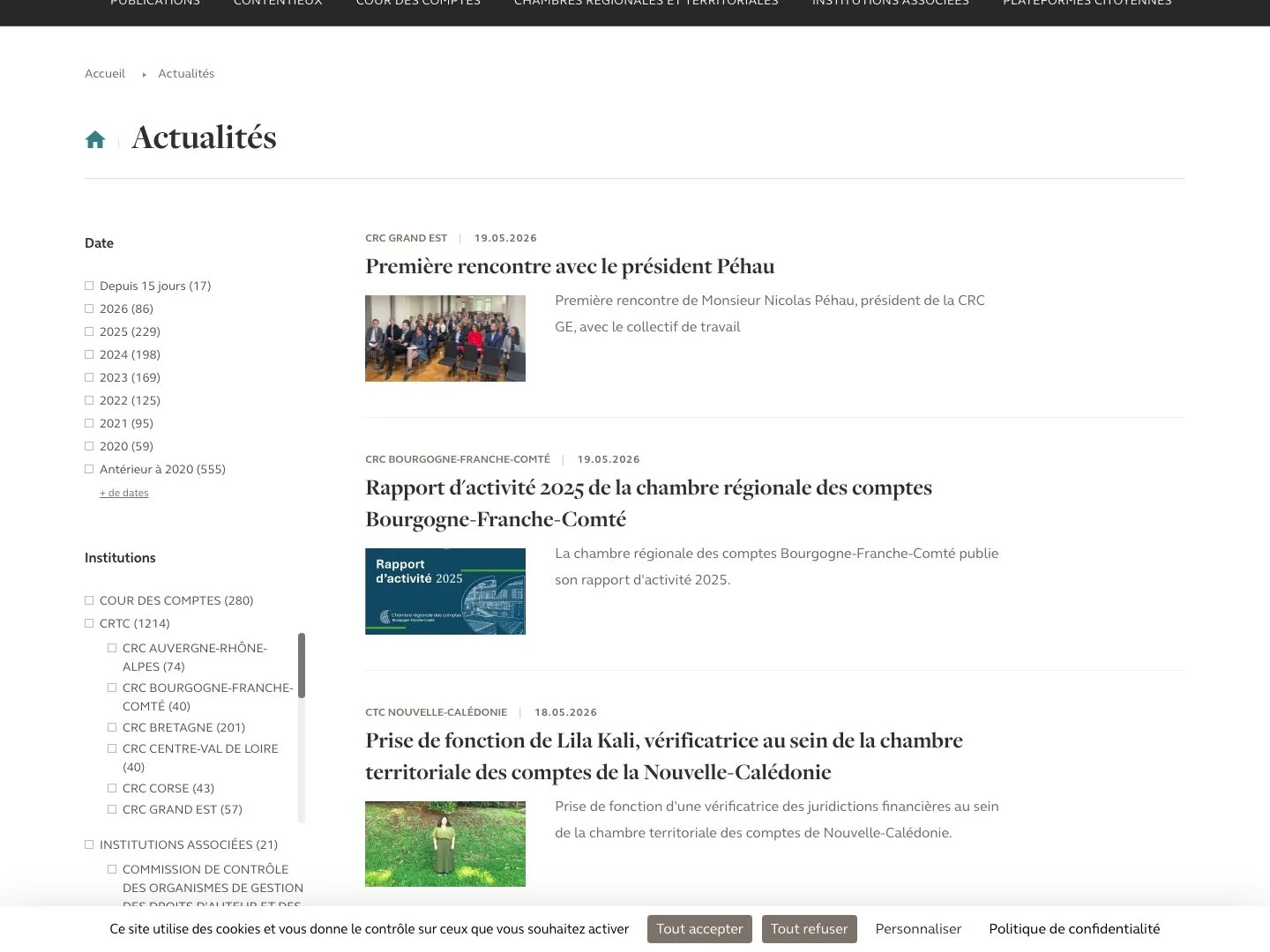Check the 2021 (95) filter
The width and height of the screenshot is (1270, 952).
coord(89,423)
